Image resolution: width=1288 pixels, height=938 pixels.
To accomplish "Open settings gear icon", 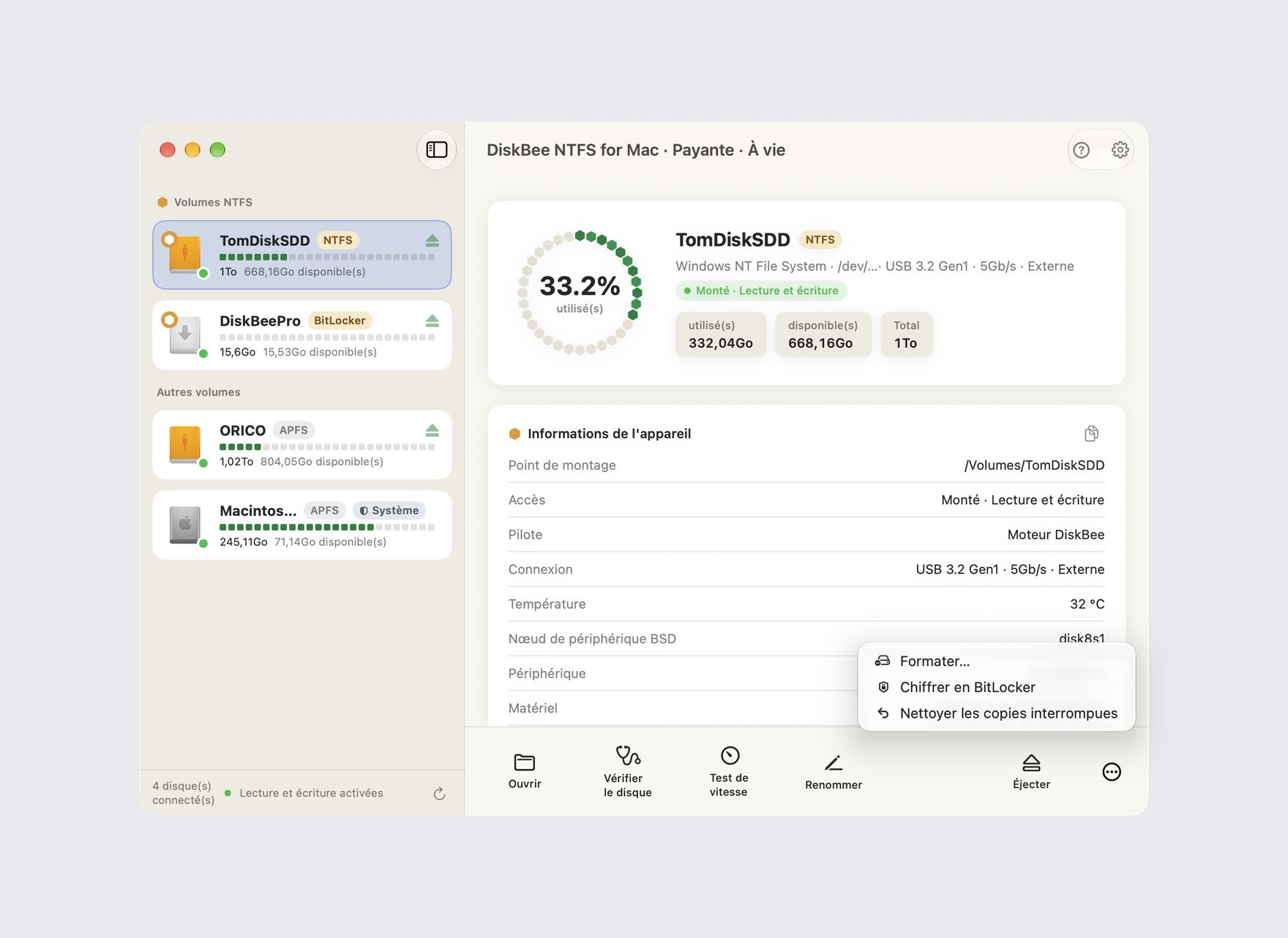I will (1120, 150).
